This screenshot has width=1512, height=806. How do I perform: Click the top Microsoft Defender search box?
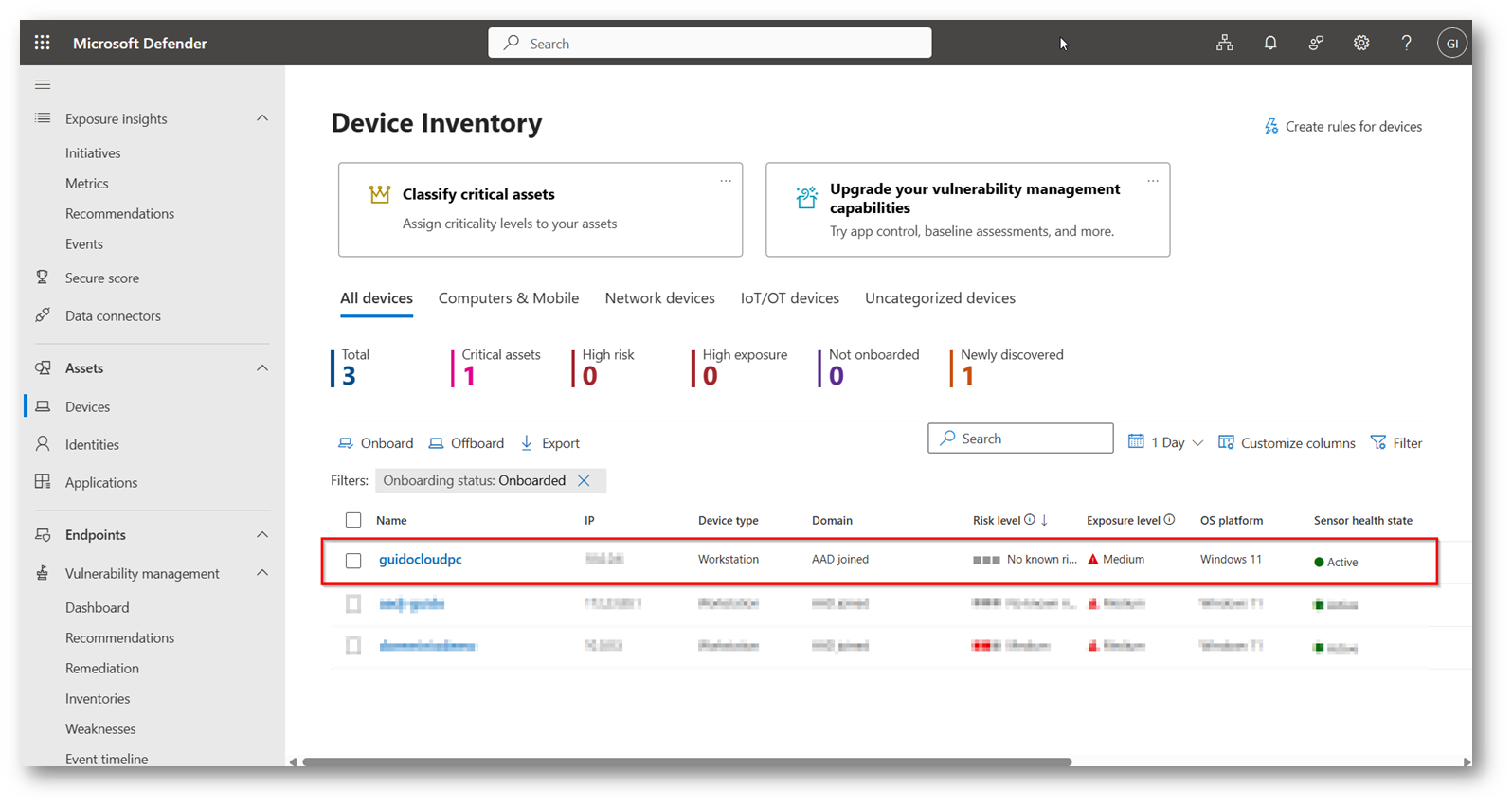[x=710, y=43]
